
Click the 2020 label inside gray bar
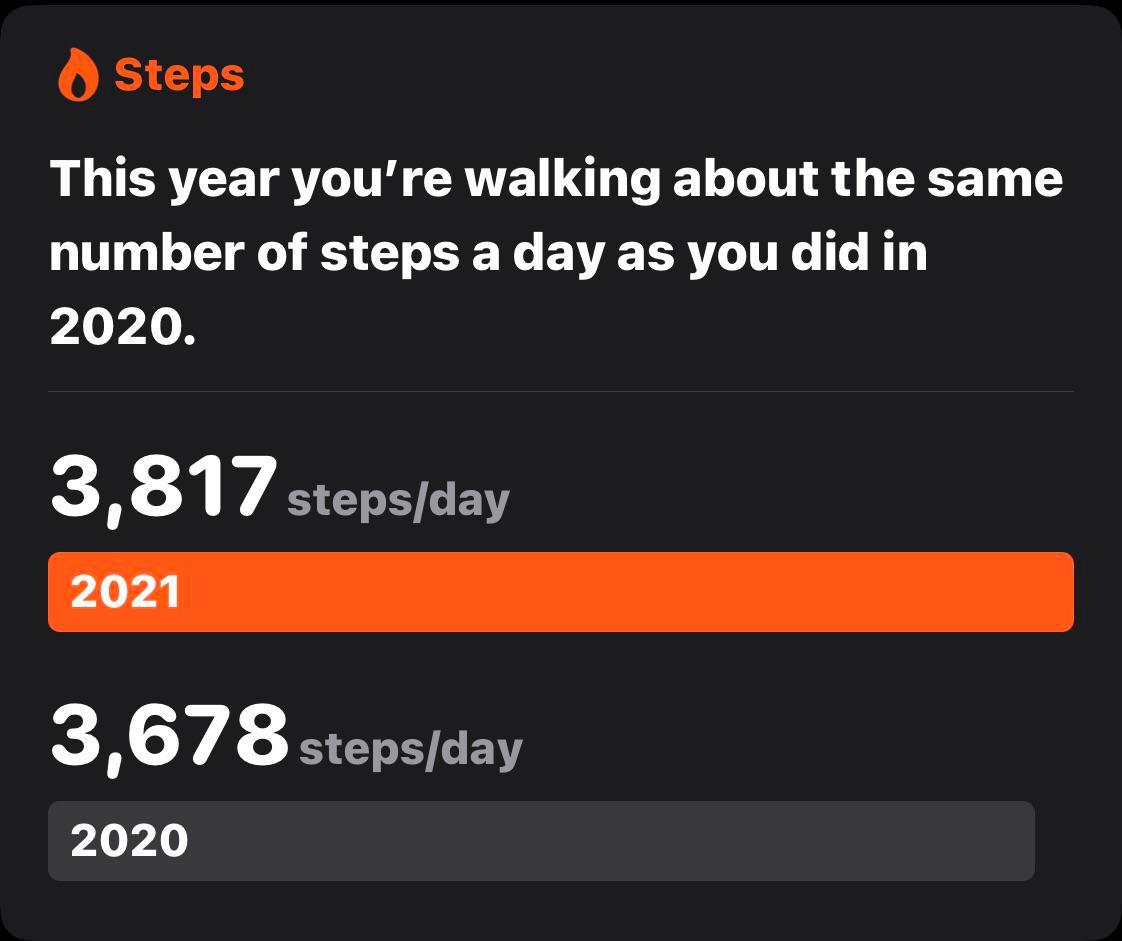tap(129, 841)
